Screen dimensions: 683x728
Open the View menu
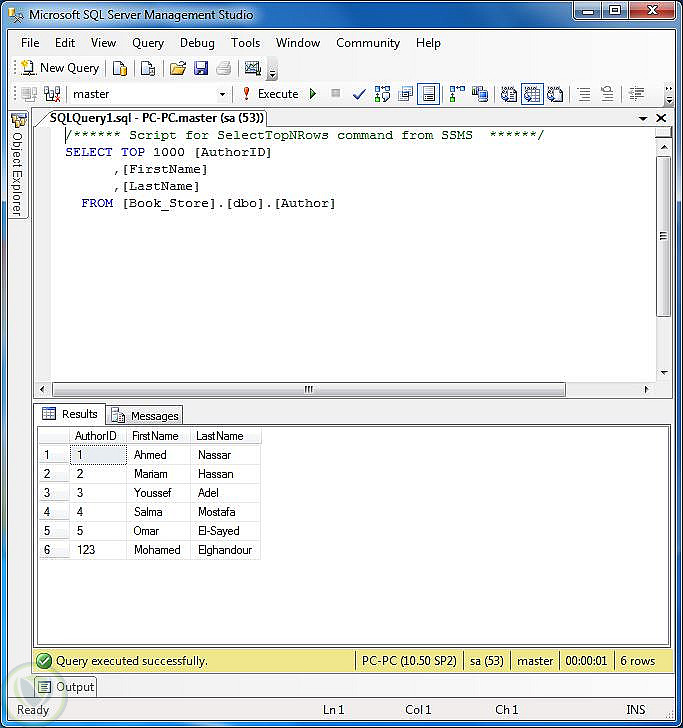tap(104, 43)
